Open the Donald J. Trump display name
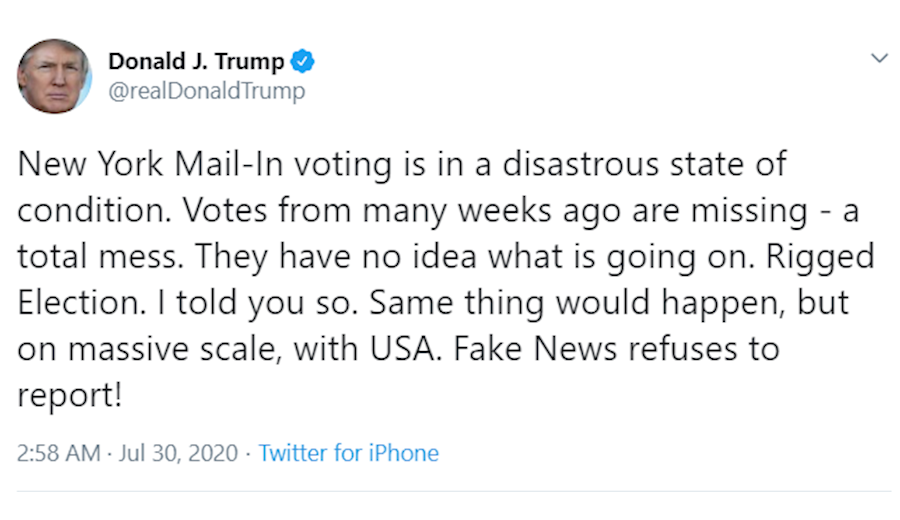900x520 pixels. [x=196, y=62]
